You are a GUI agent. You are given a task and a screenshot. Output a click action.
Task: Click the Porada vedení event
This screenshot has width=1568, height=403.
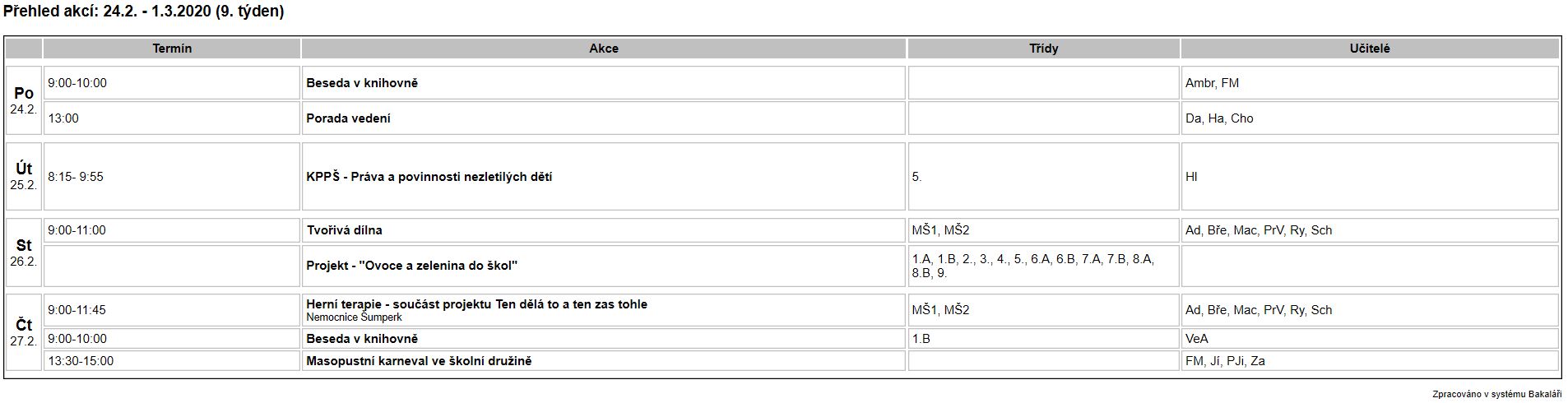[348, 118]
